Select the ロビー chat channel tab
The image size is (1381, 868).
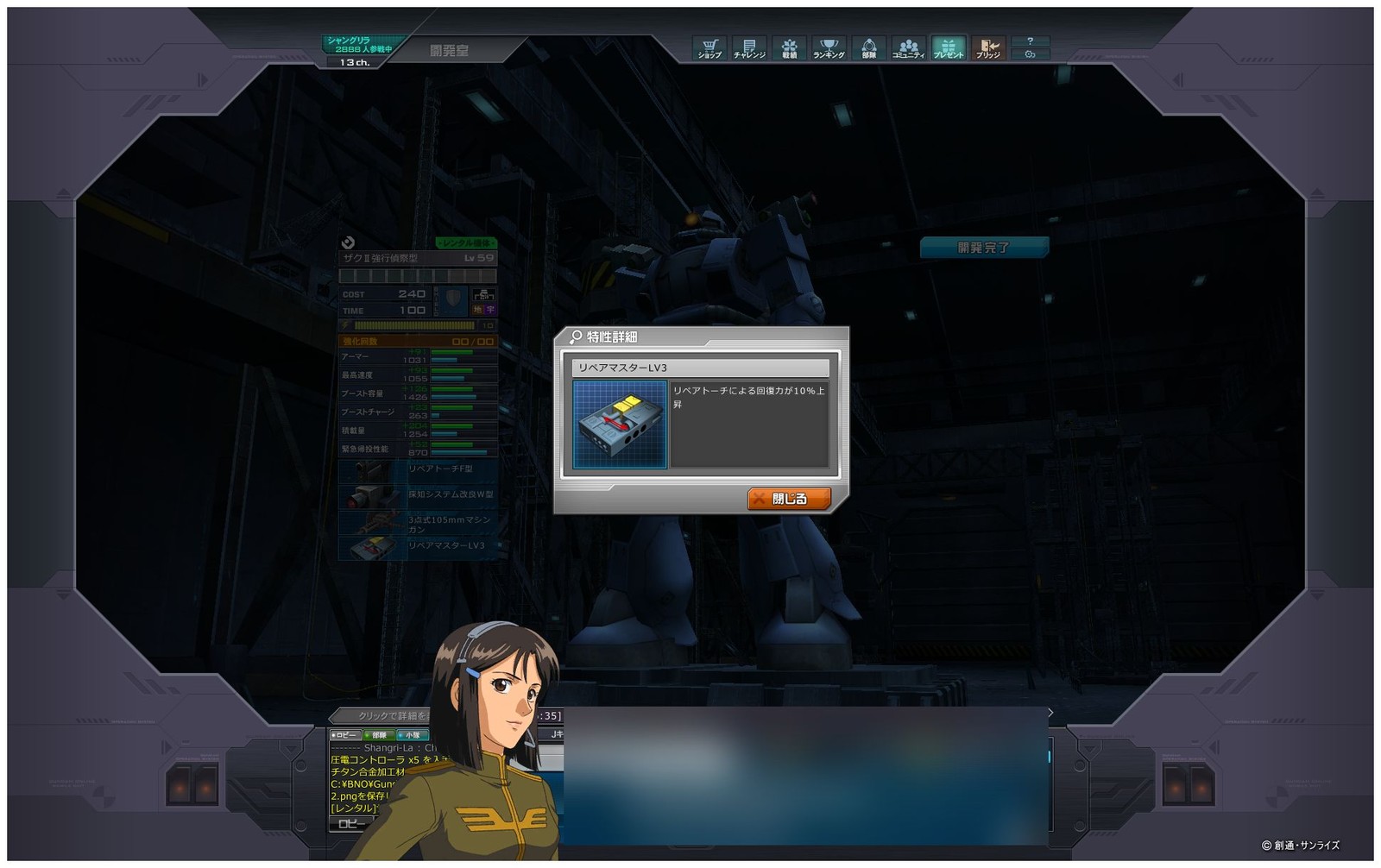[x=345, y=735]
